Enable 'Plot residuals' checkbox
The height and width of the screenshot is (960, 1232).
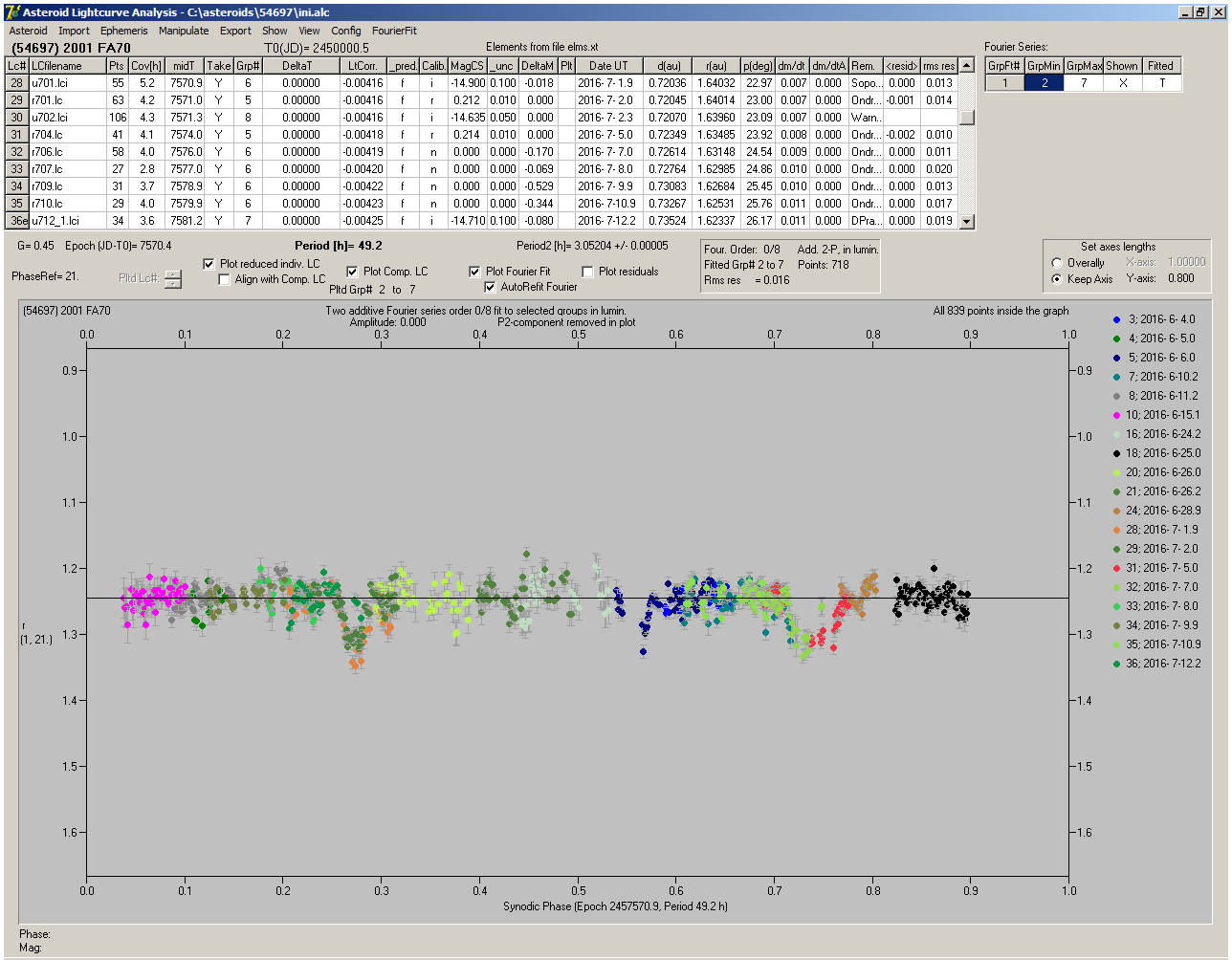click(587, 272)
